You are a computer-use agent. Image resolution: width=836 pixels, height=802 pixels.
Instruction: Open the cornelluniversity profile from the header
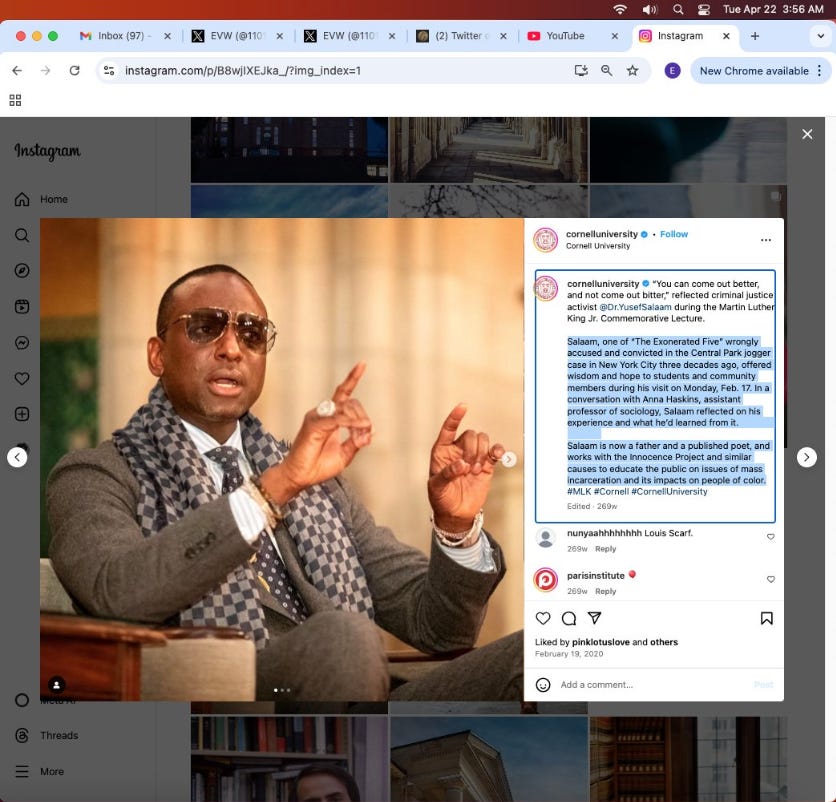[x=601, y=234]
